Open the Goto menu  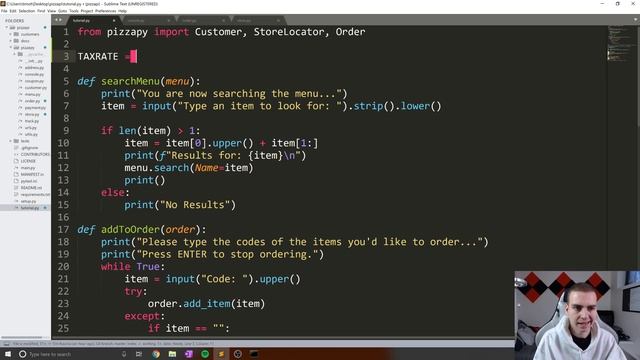(x=62, y=11)
